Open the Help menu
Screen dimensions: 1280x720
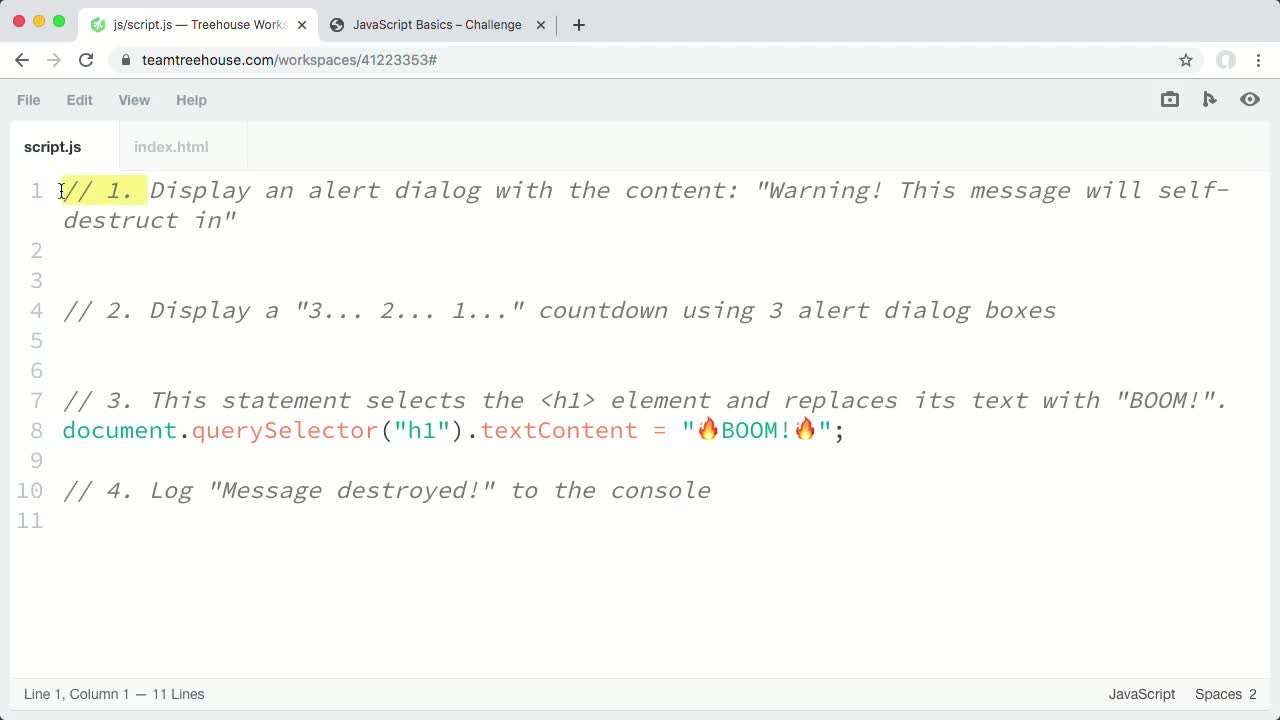coord(191,100)
